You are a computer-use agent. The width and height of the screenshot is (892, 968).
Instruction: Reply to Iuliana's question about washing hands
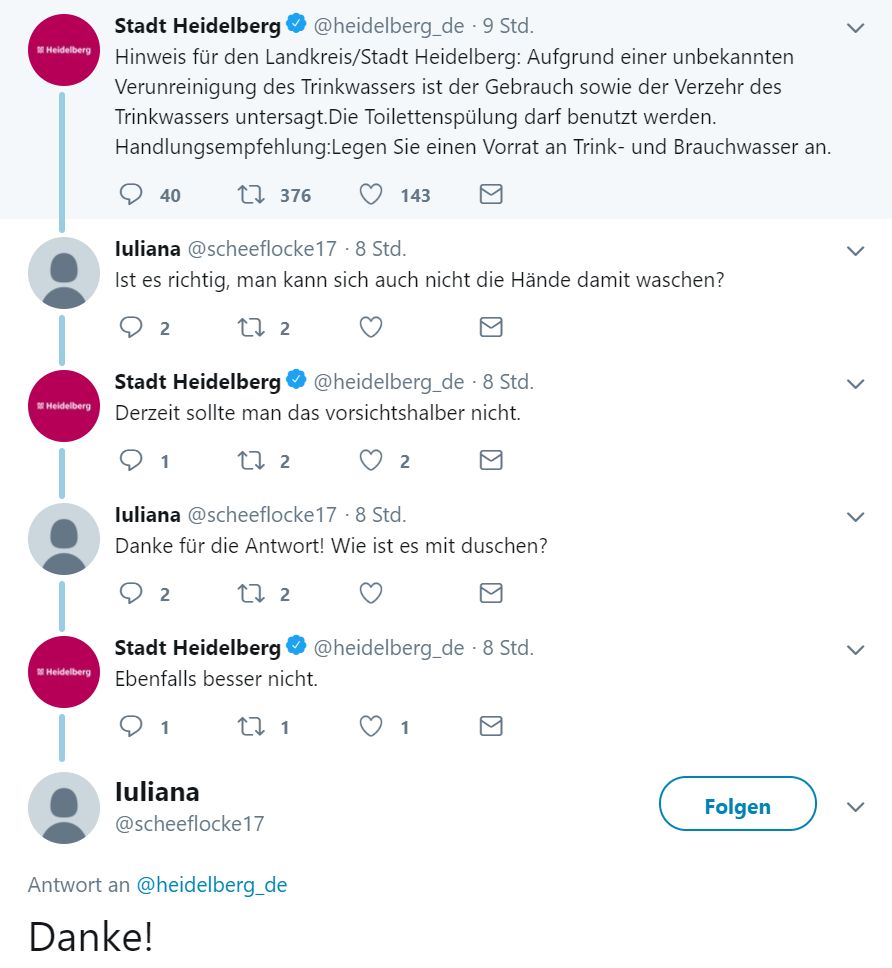pos(132,327)
